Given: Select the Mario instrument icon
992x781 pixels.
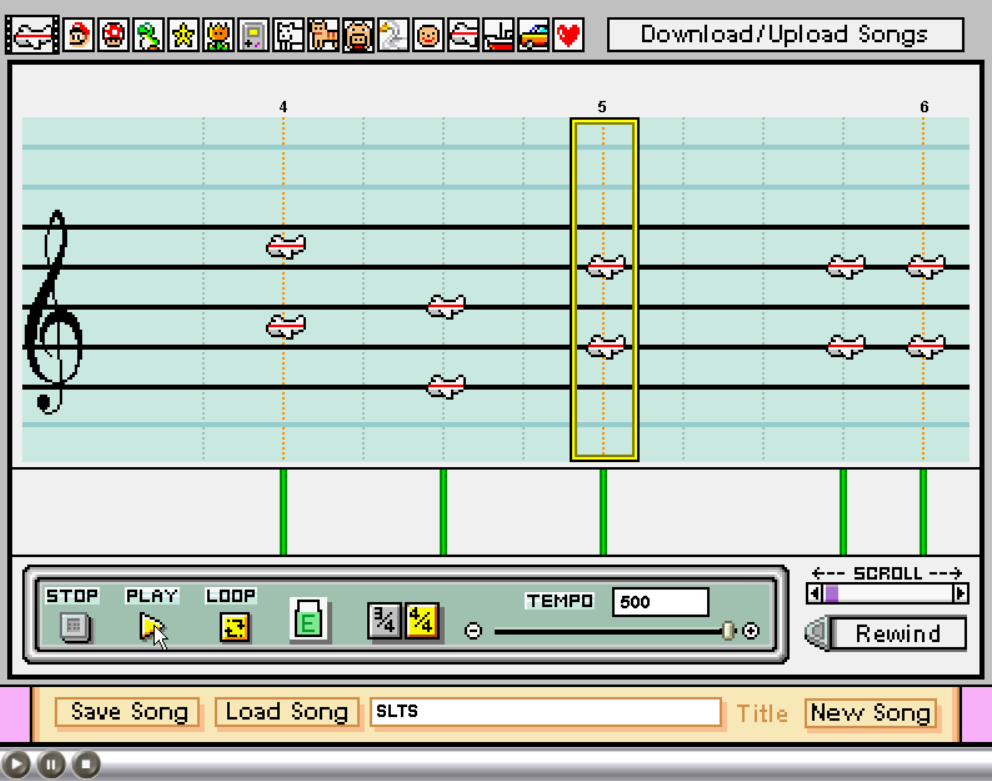Looking at the screenshot, I should coord(78,35).
